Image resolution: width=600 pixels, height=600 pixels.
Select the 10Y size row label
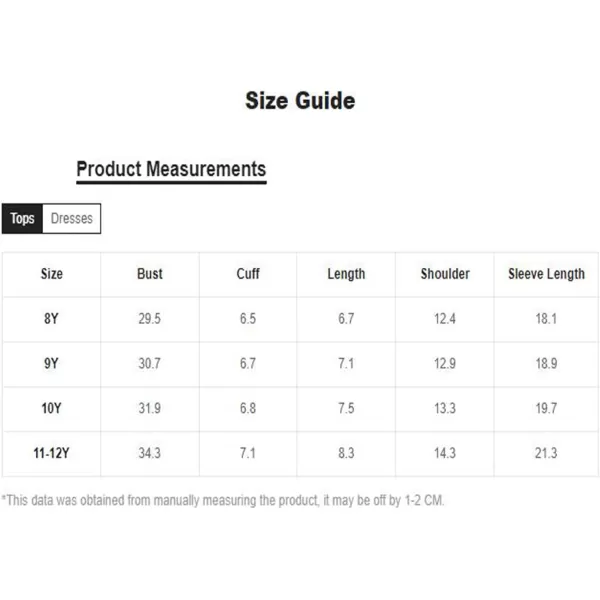click(x=51, y=409)
